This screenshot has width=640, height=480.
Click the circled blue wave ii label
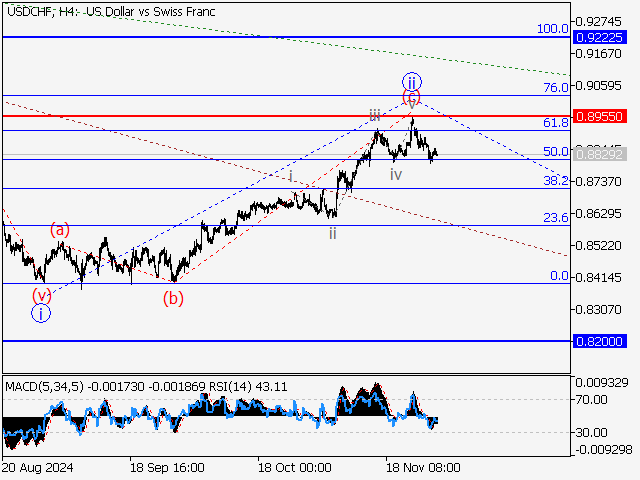click(x=412, y=81)
